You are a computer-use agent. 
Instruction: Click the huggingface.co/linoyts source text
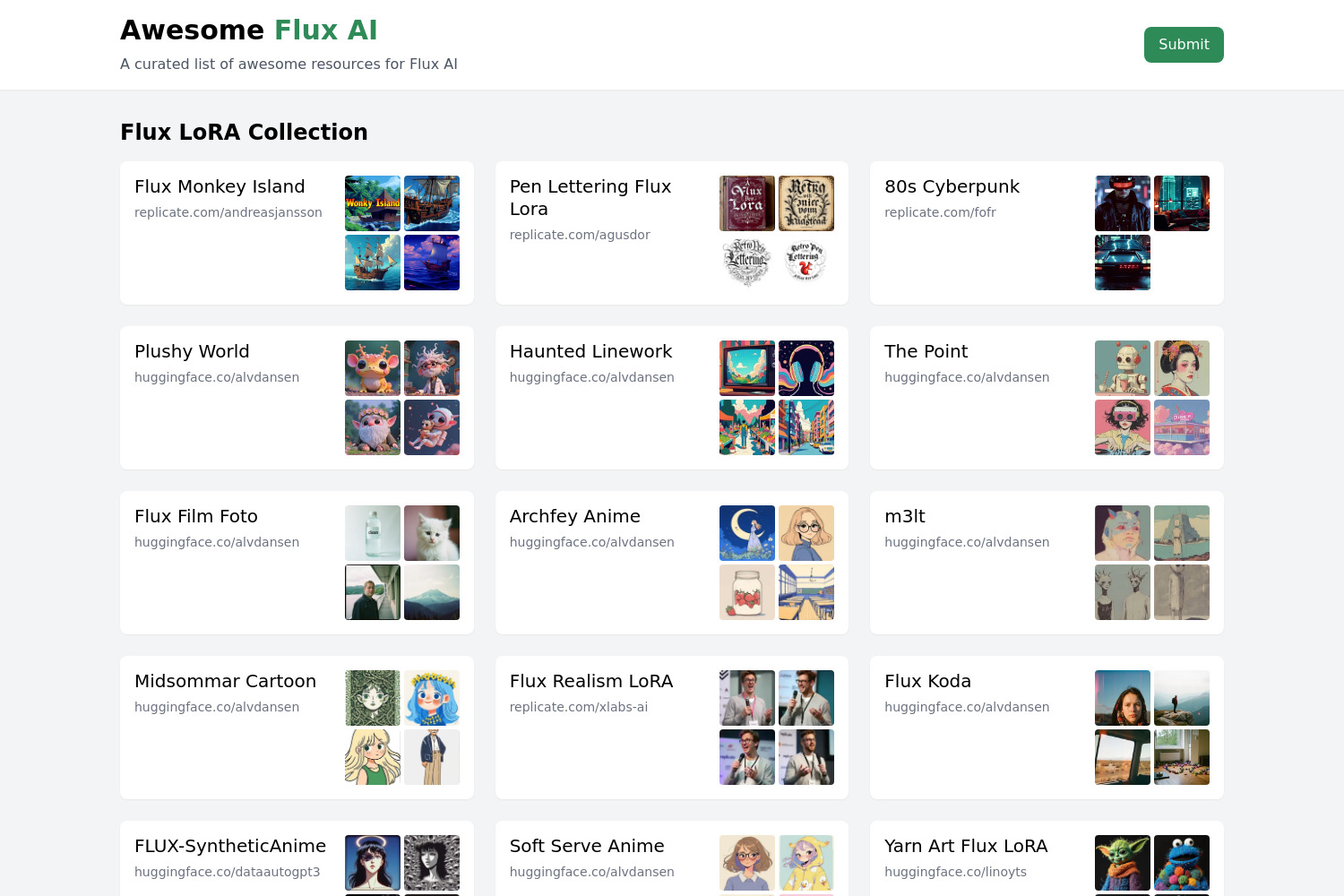pos(955,872)
